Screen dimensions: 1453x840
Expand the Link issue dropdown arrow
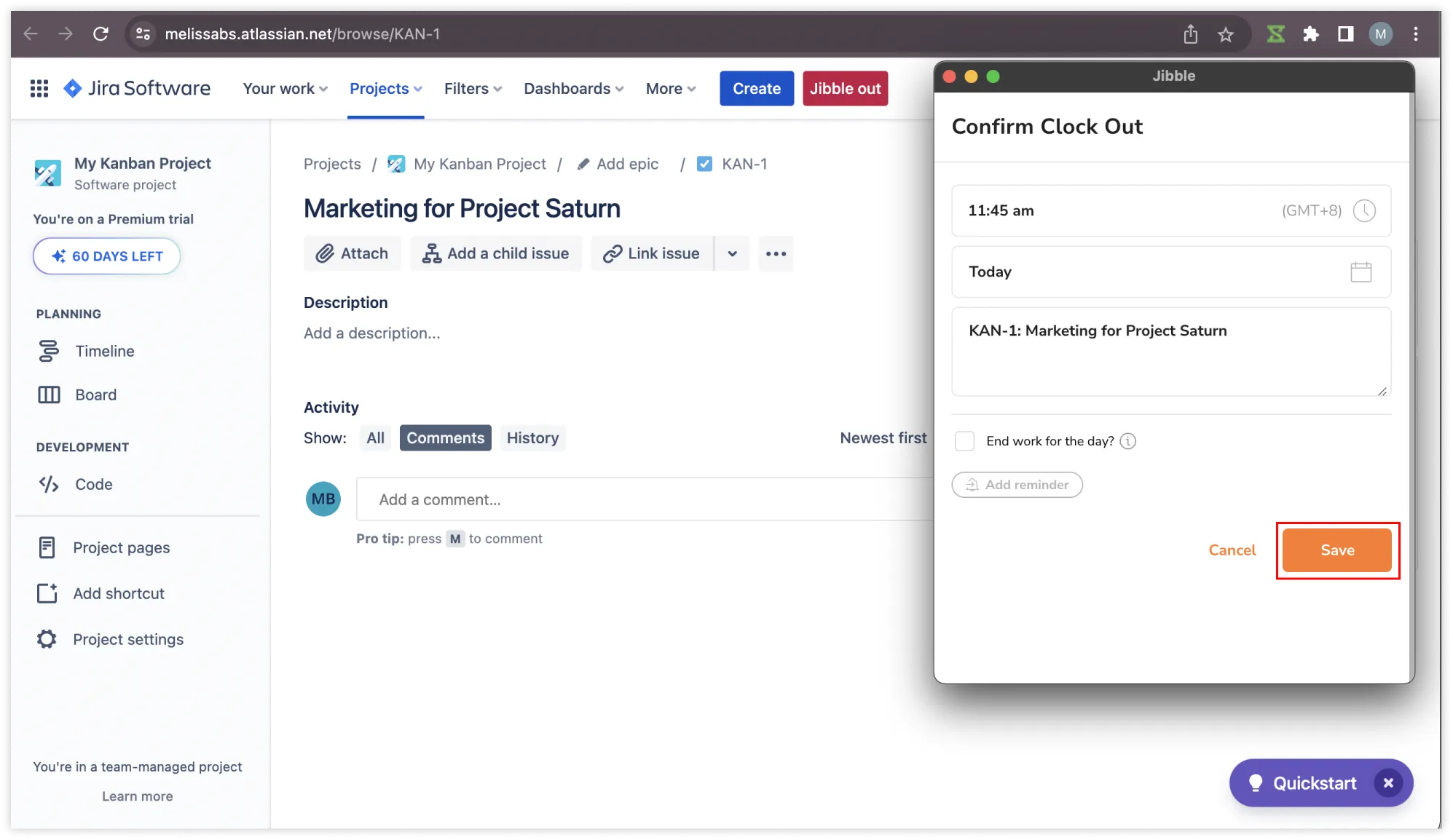732,253
